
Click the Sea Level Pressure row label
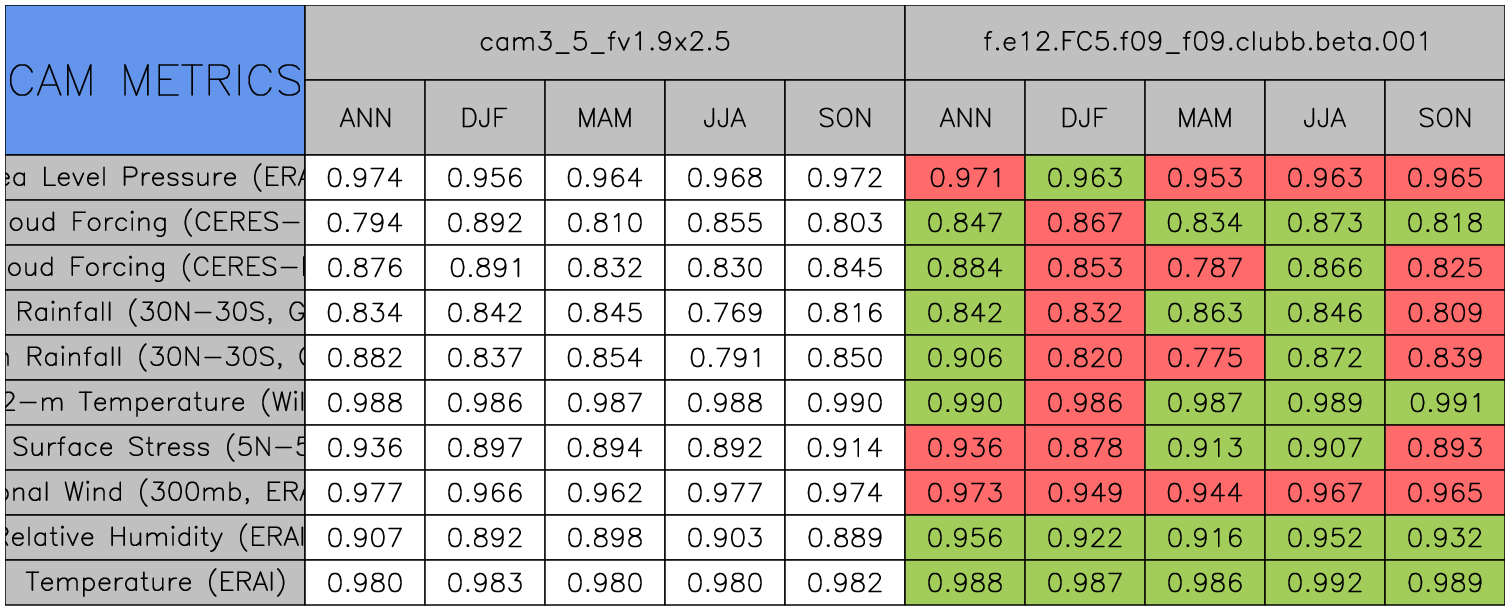pyautogui.click(x=154, y=178)
